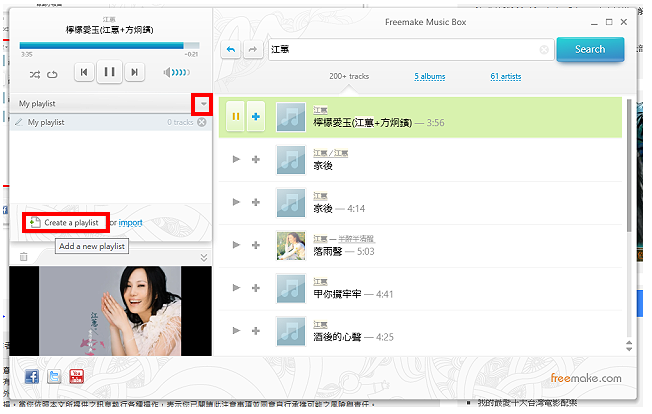Add 家後 4:14 to playlist
The height and width of the screenshot is (414, 652).
pos(256,202)
